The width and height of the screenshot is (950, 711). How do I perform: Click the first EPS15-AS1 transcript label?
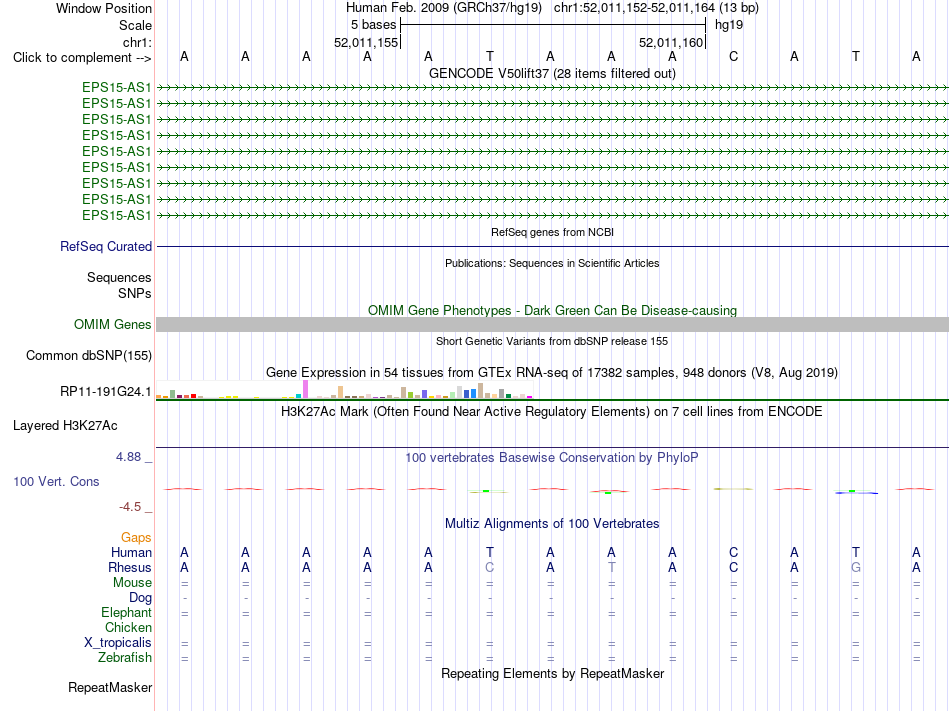116,87
